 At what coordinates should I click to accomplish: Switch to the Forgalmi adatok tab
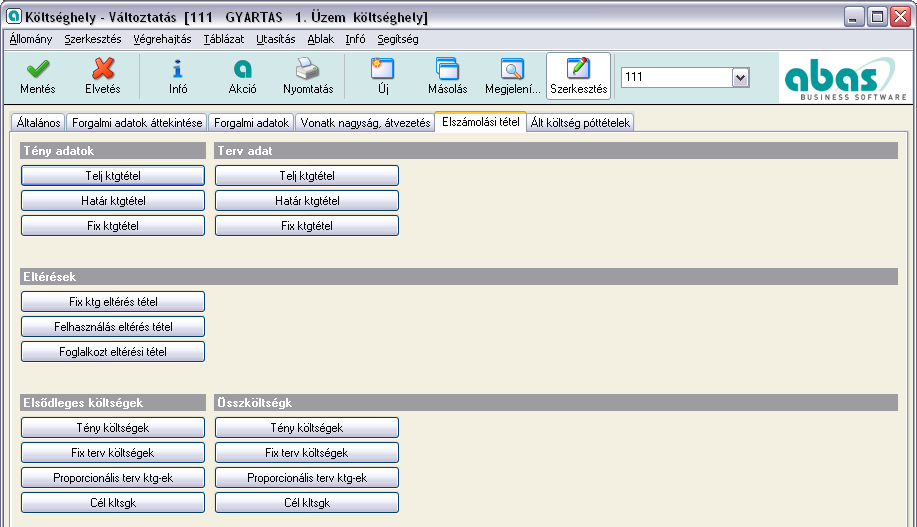(x=251, y=123)
